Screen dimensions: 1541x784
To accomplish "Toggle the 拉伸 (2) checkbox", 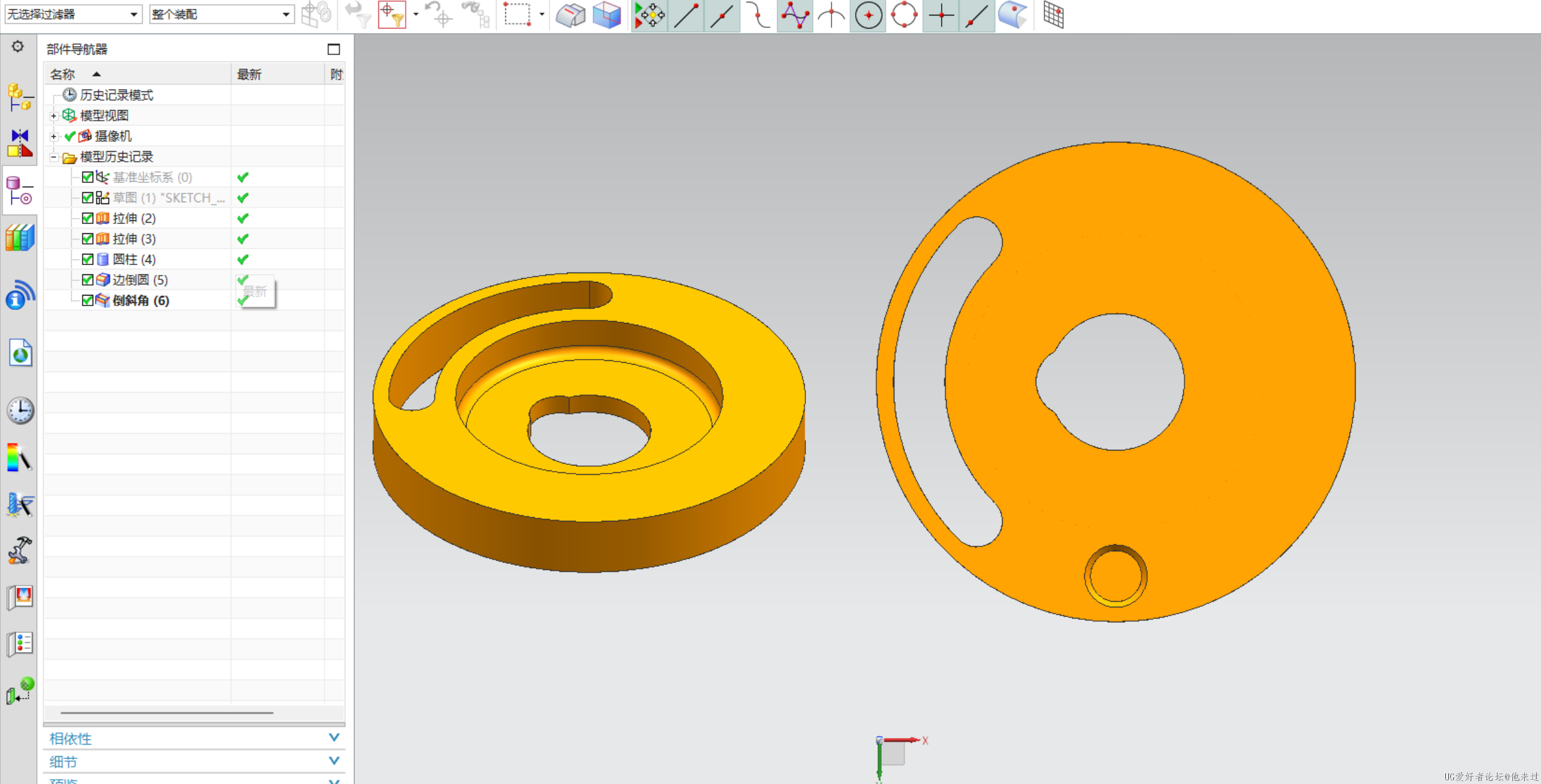I will pos(88,218).
